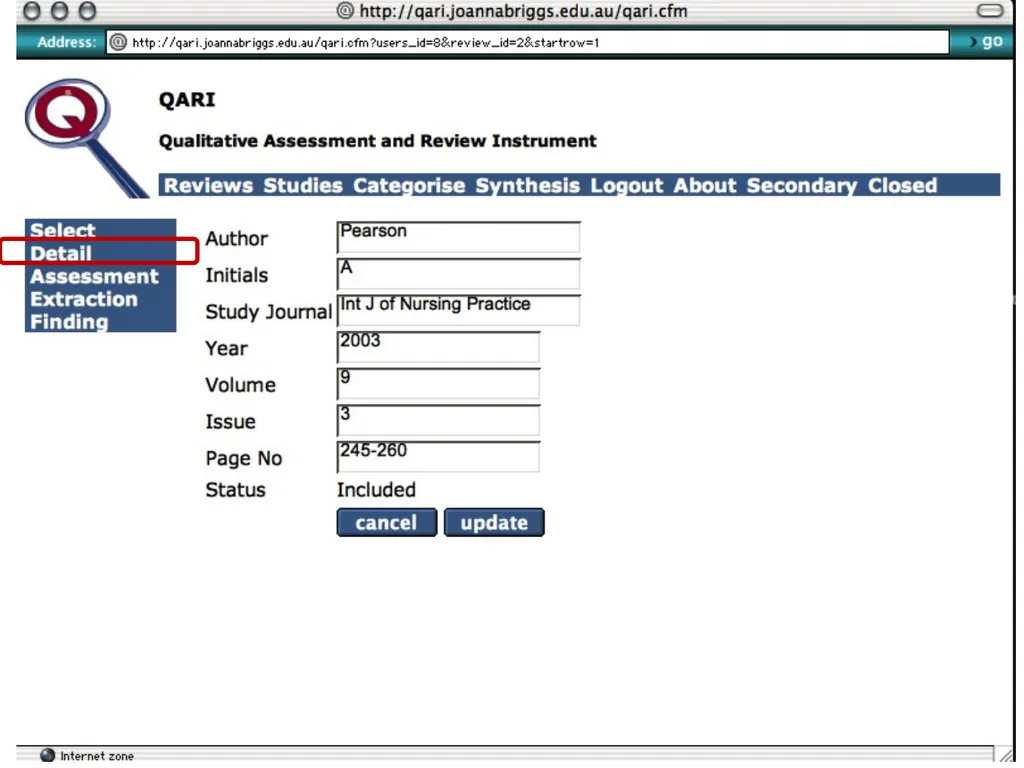The image size is (1024, 768).
Task: Click the Page No label
Action: [x=244, y=458]
